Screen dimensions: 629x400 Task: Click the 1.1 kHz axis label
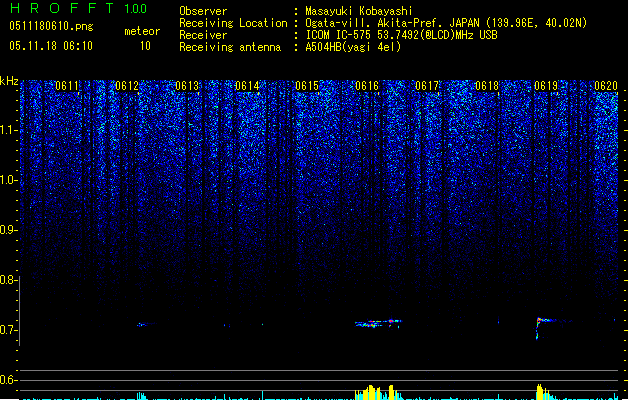8,130
